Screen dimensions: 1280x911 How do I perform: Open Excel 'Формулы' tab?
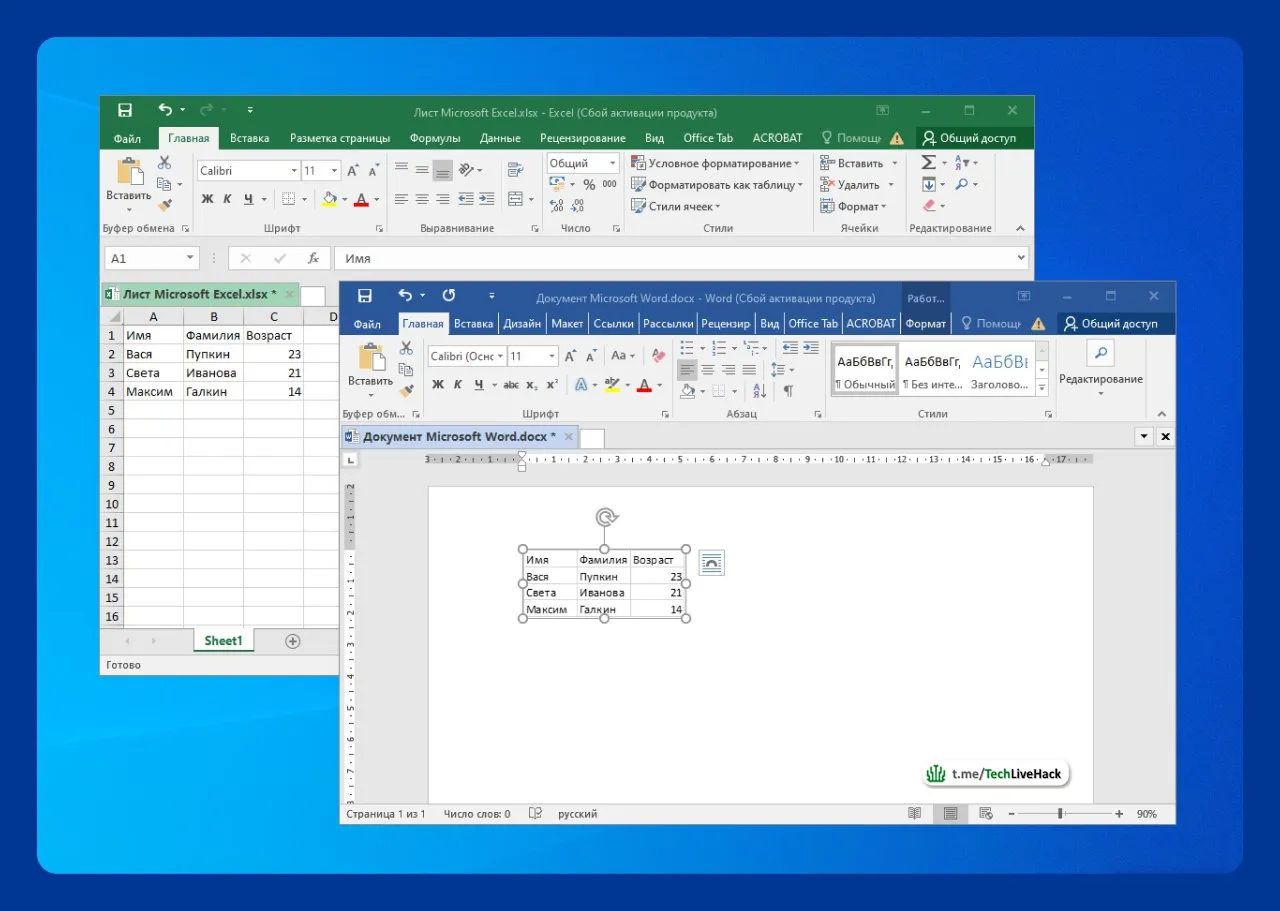[x=435, y=138]
